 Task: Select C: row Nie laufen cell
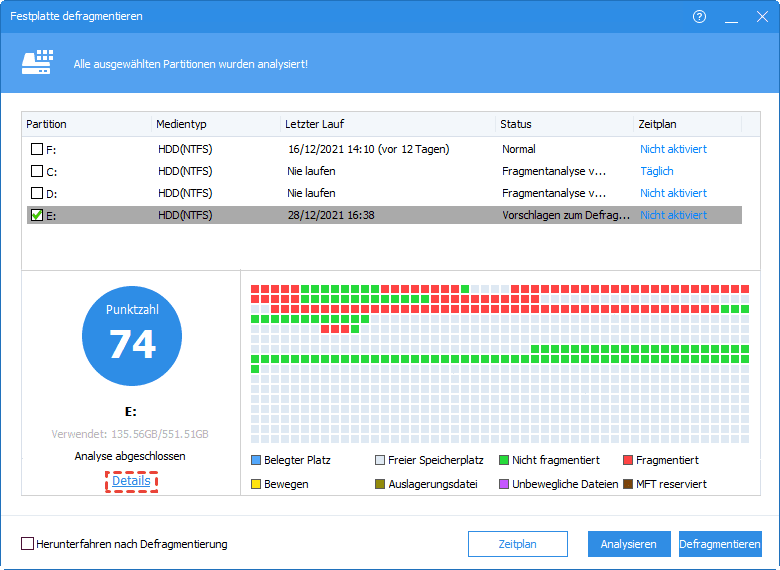coord(311,171)
